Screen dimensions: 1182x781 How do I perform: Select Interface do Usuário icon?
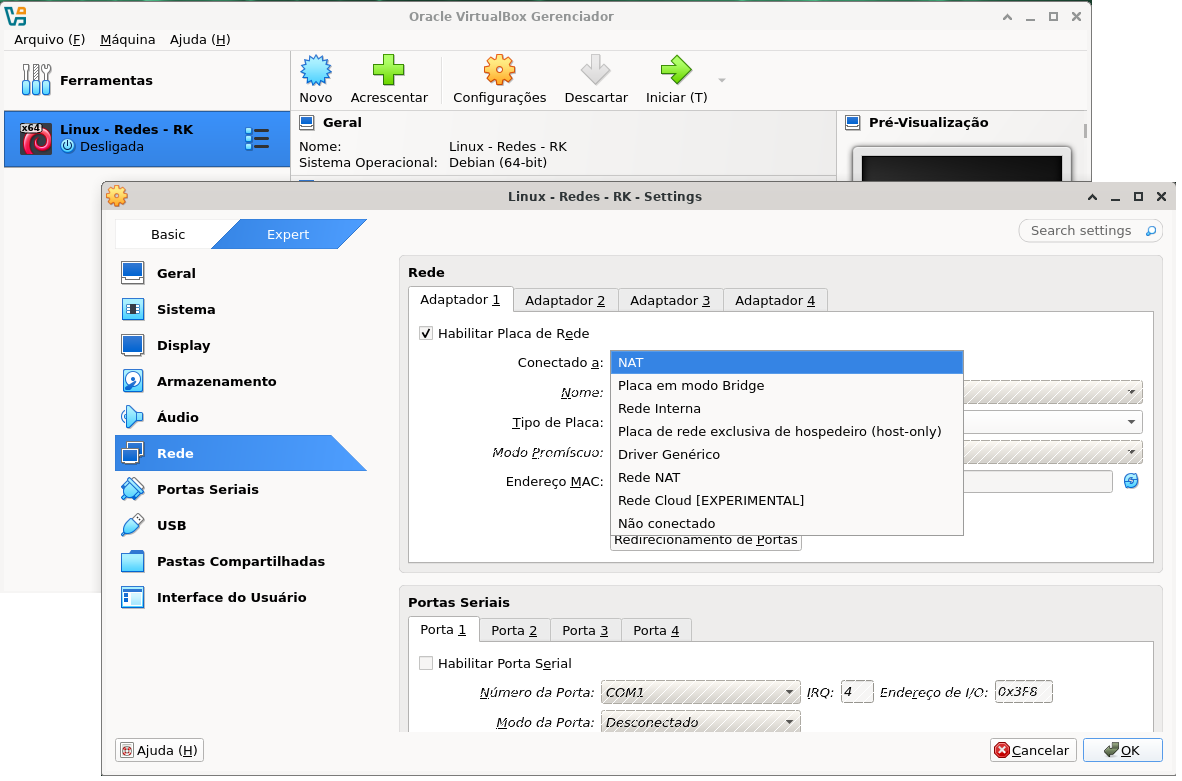click(133, 597)
